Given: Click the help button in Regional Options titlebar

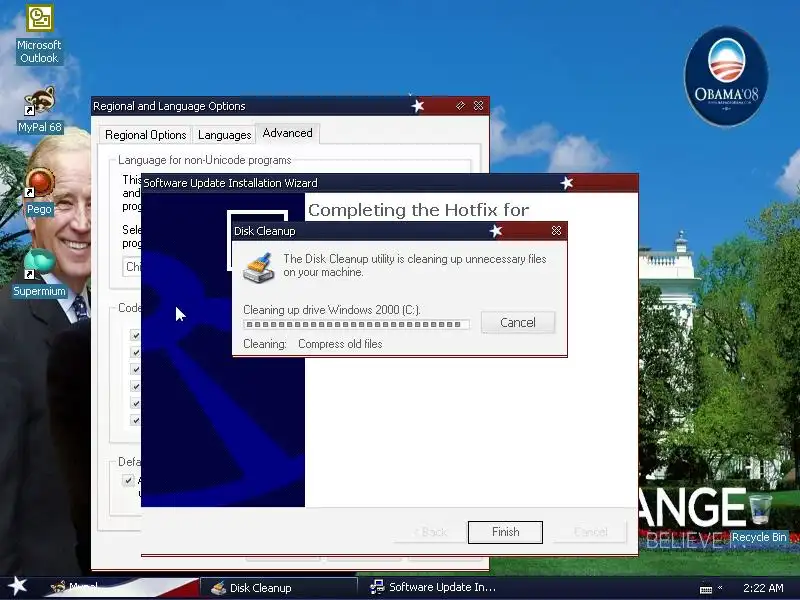Looking at the screenshot, I should point(460,105).
